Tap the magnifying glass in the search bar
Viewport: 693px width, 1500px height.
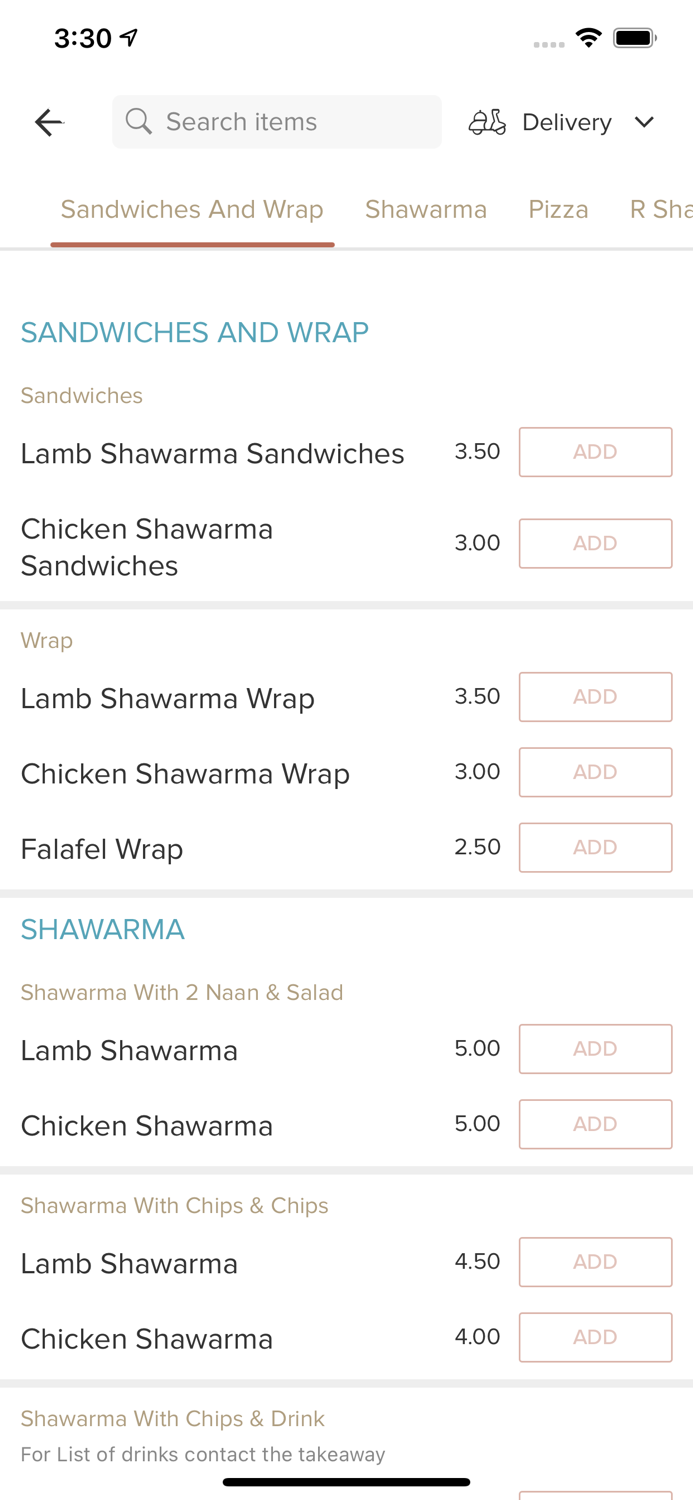[139, 121]
